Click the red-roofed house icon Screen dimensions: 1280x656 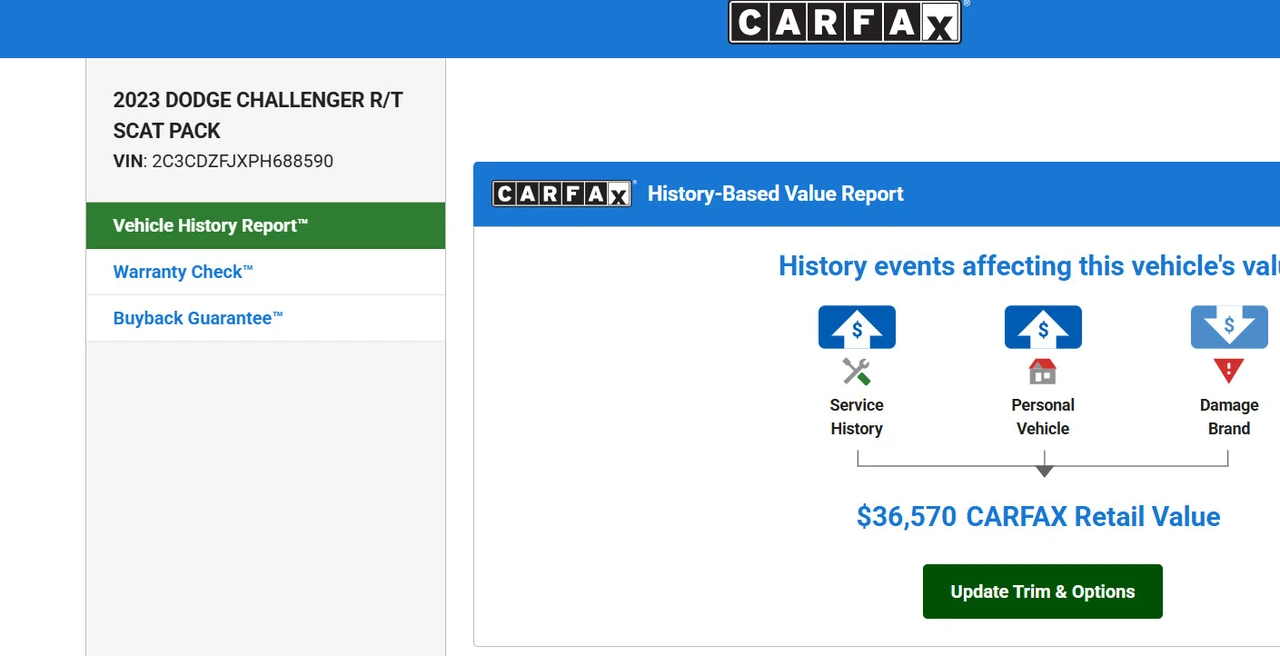1043,372
